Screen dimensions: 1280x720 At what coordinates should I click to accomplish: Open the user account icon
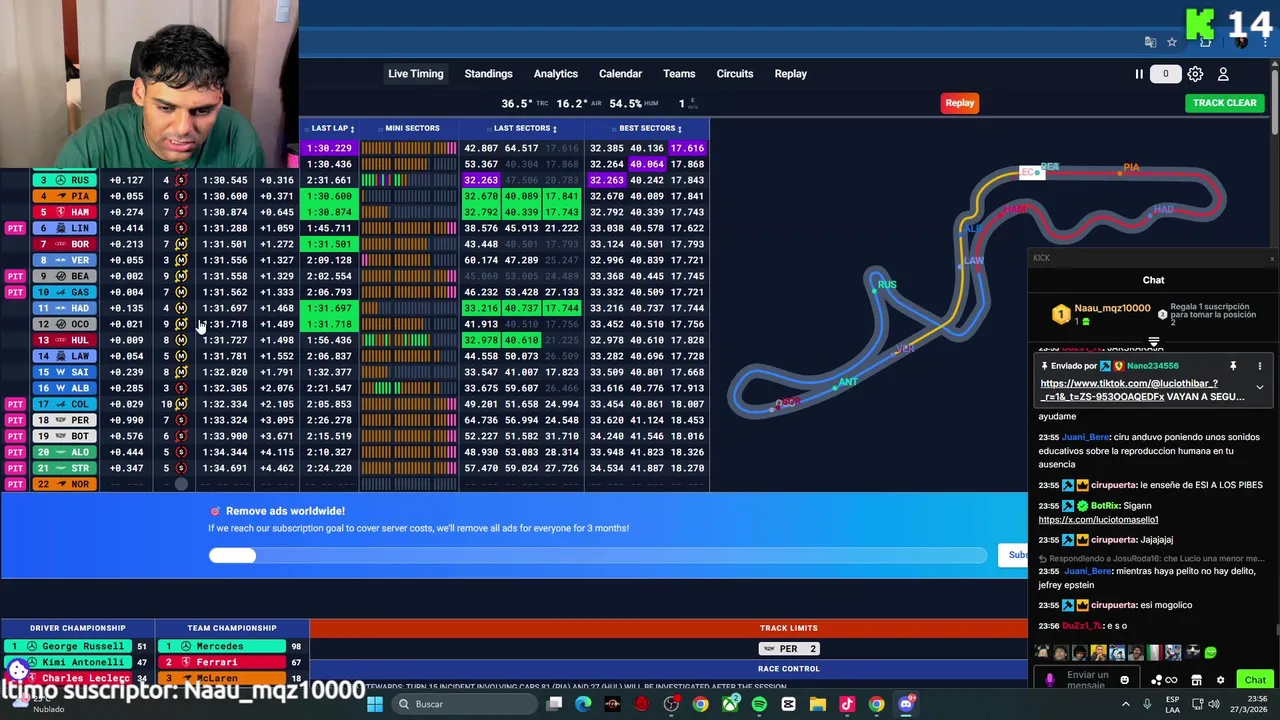pos(1223,74)
